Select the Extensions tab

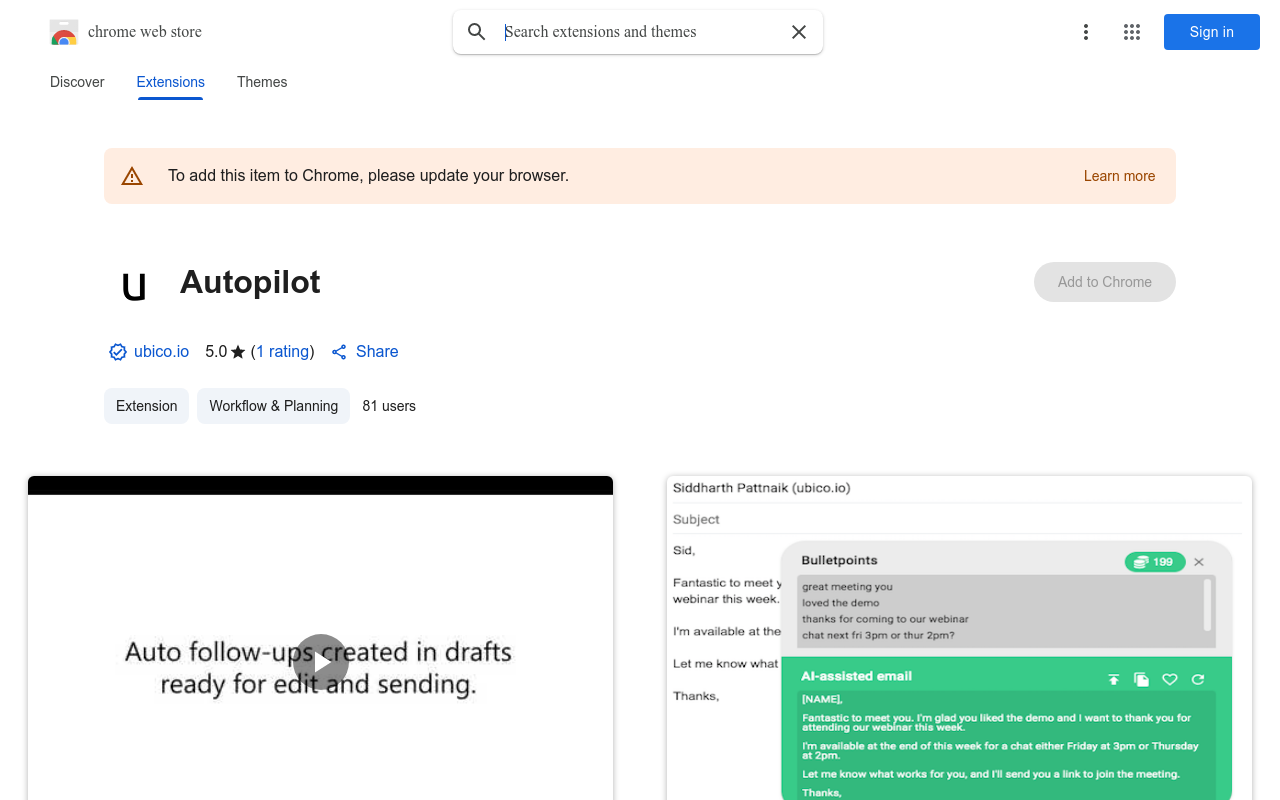tap(171, 82)
